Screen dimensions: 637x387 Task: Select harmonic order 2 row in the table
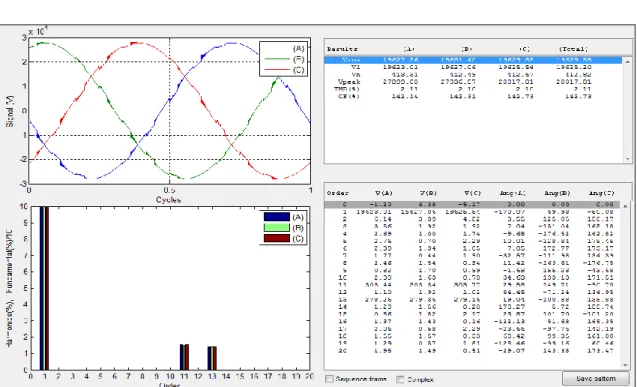pos(472,219)
